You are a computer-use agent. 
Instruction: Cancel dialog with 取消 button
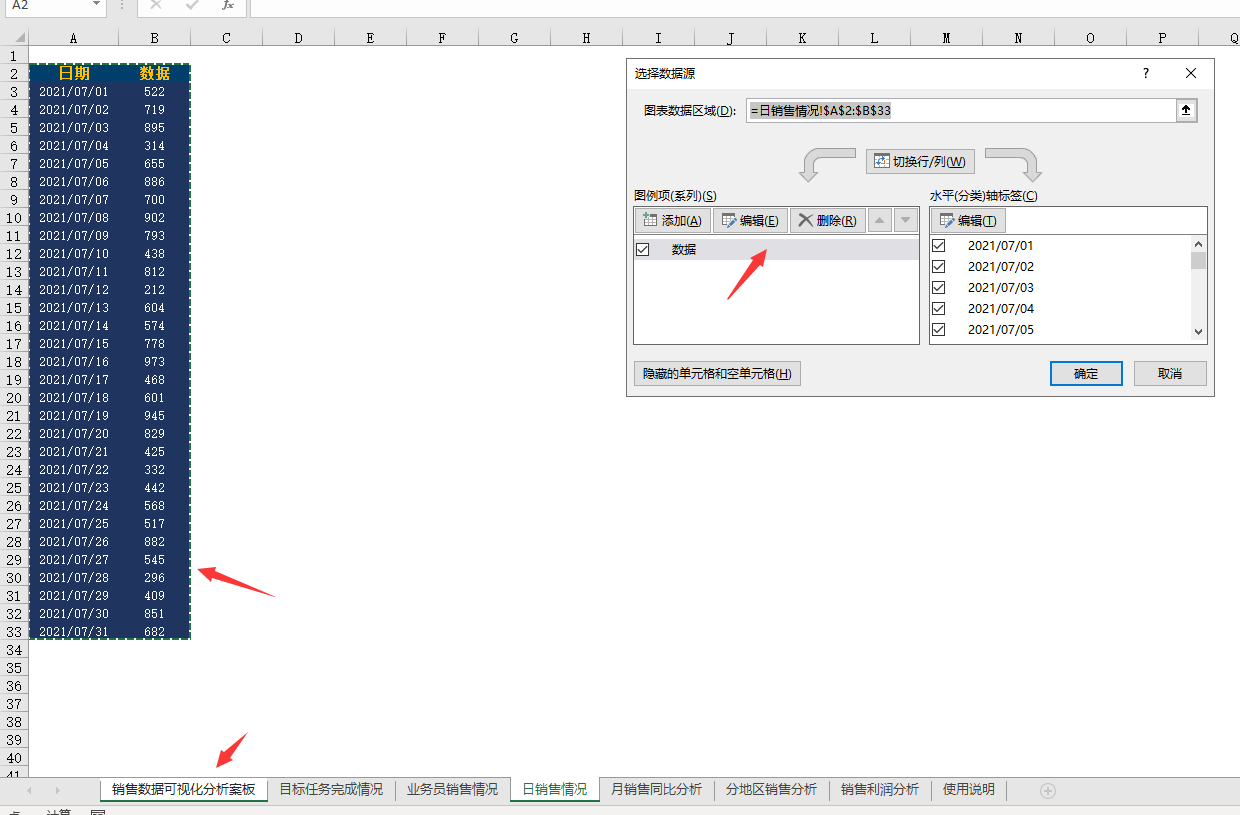(x=1170, y=374)
